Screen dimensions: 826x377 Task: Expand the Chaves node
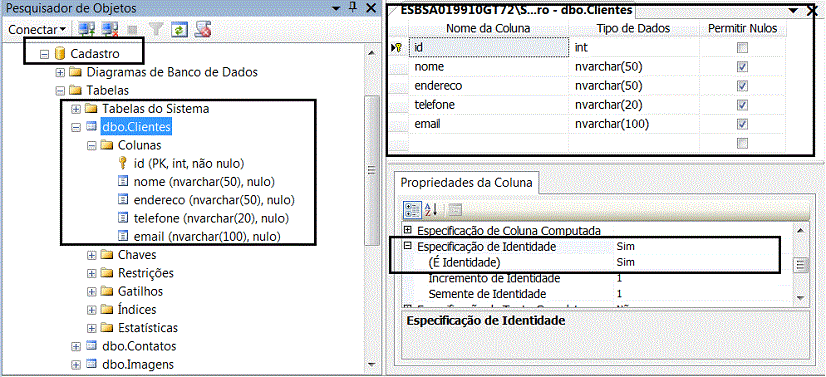(x=92, y=255)
